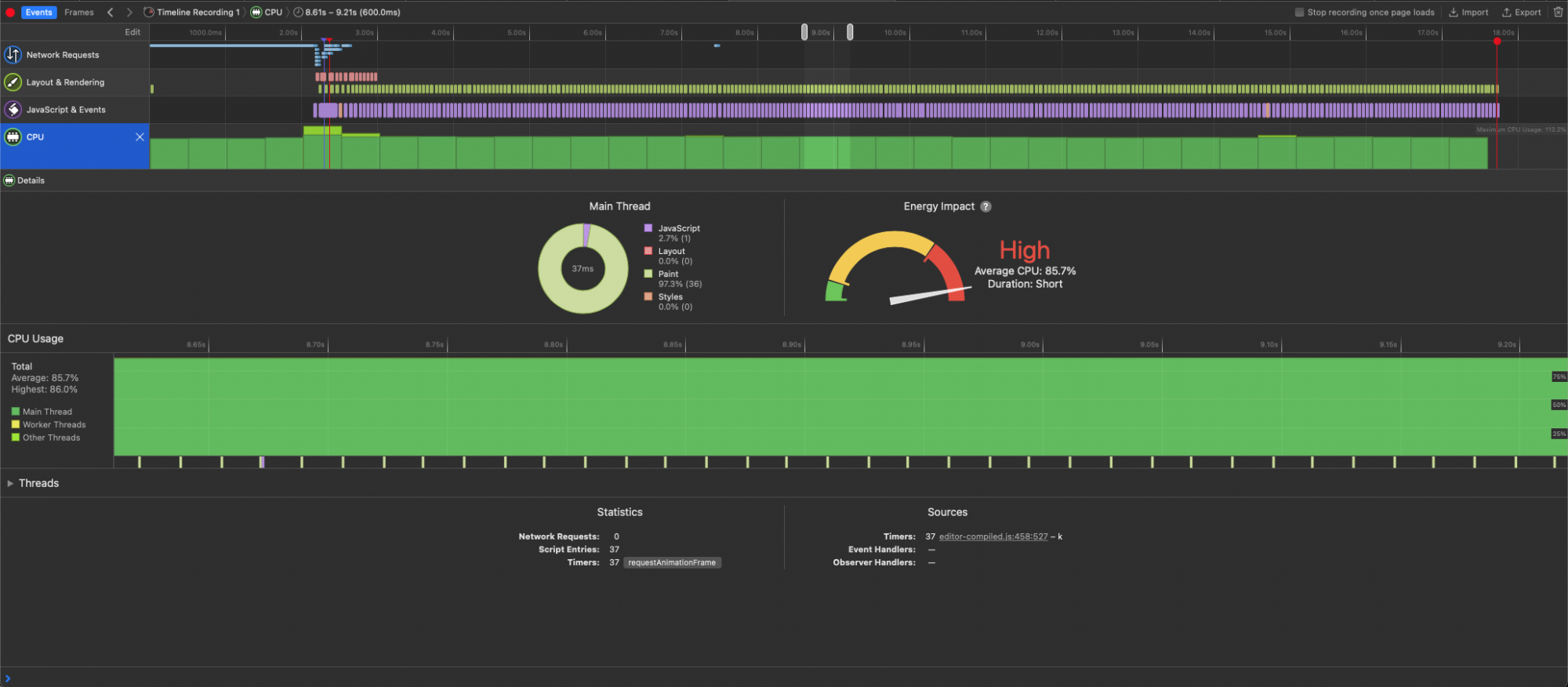Open the console prompt chevron at bottom left
This screenshot has height=687, width=1568.
8,678
